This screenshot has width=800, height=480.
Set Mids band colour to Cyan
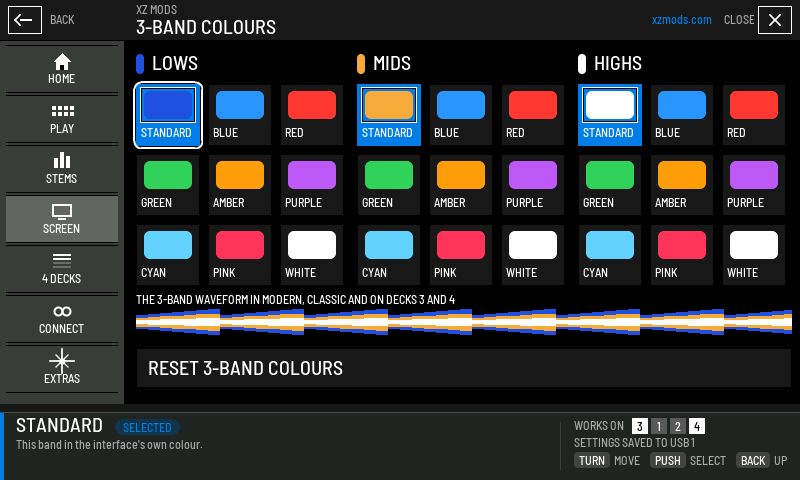tap(389, 255)
